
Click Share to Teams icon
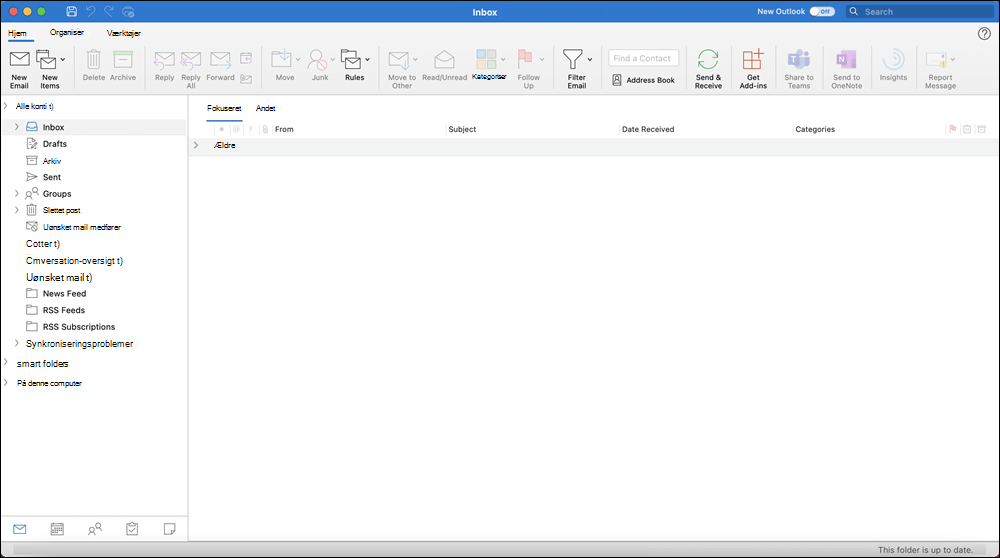(x=798, y=59)
